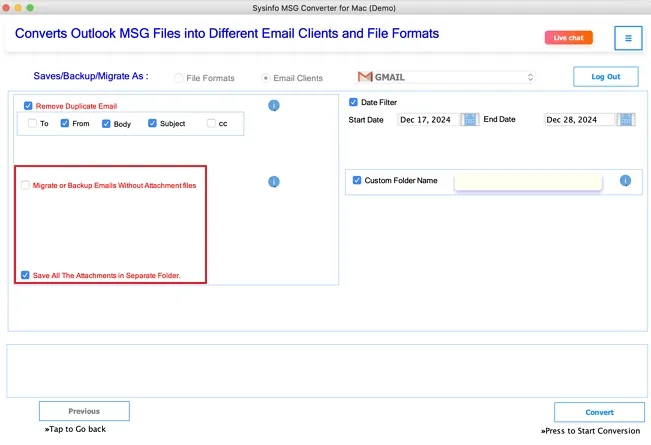Click the Start Date field Dec 17, 2024
Image resolution: width=651 pixels, height=445 pixels.
[x=428, y=120]
